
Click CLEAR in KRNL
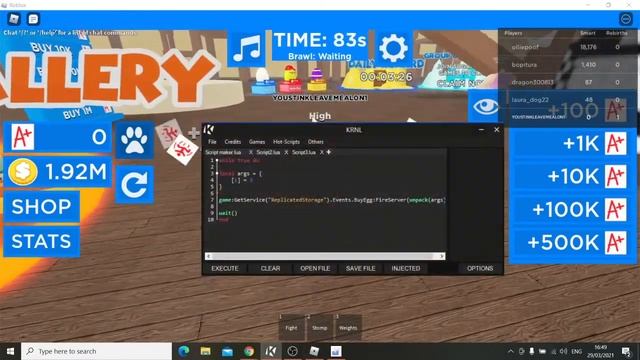[270, 268]
